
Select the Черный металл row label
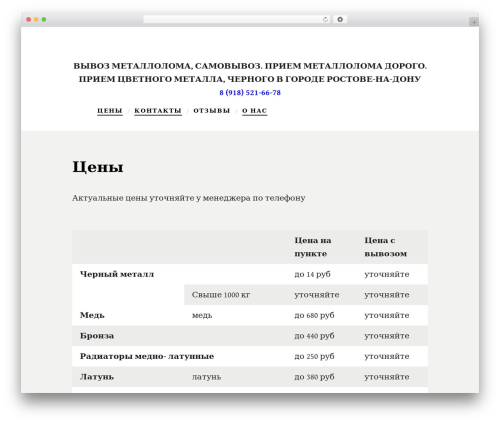pyautogui.click(x=117, y=274)
